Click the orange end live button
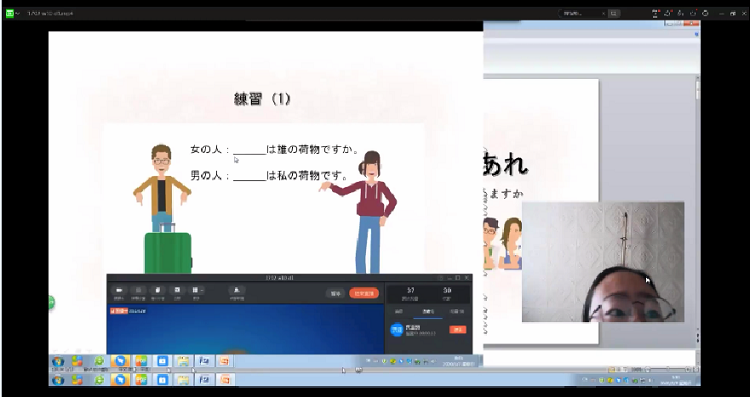The image size is (750, 397). click(364, 293)
